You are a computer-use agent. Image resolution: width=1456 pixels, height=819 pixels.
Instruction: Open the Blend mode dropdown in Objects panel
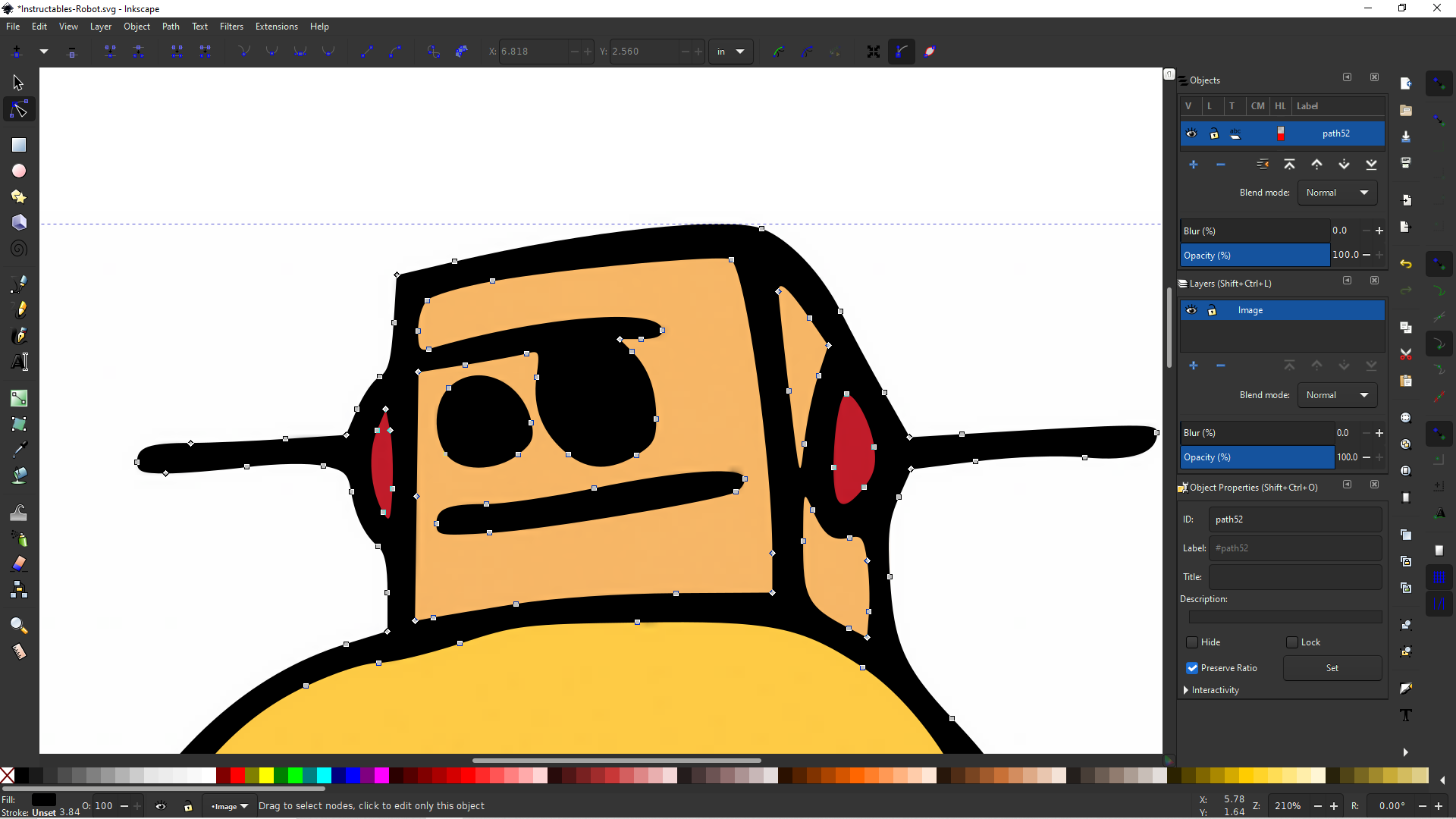pos(1337,192)
